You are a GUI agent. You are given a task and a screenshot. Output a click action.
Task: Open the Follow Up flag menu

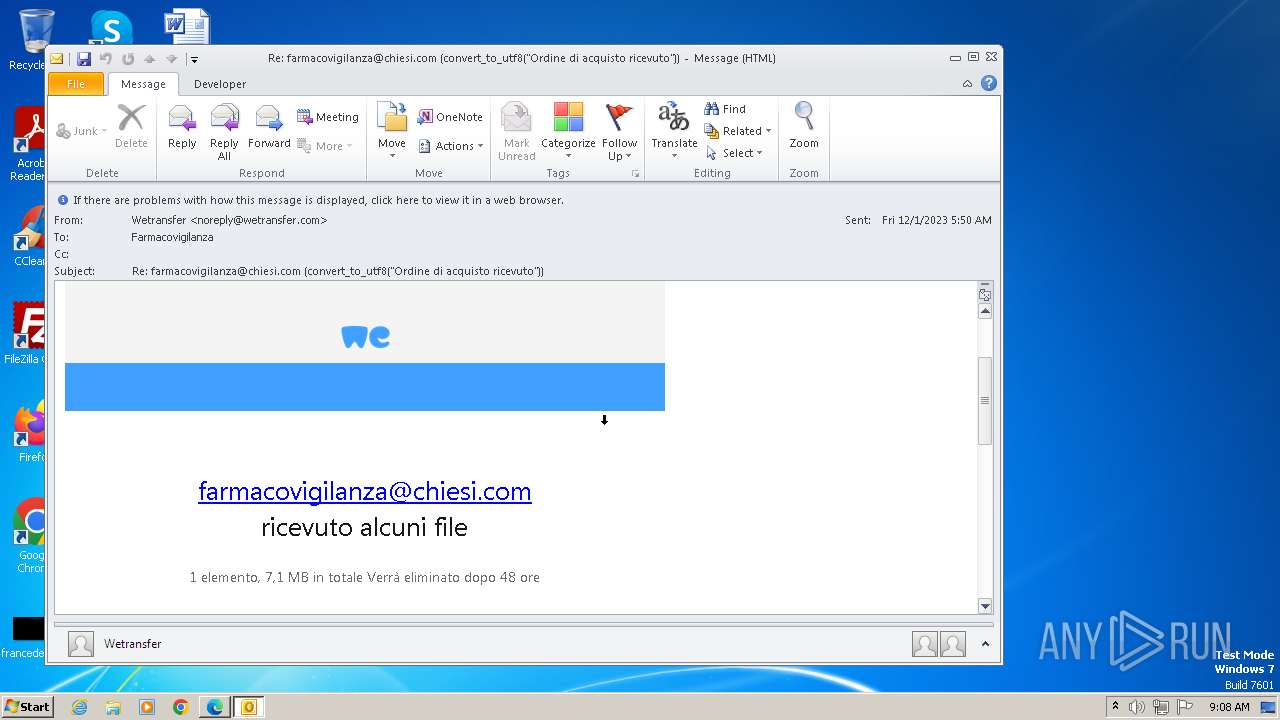620,131
